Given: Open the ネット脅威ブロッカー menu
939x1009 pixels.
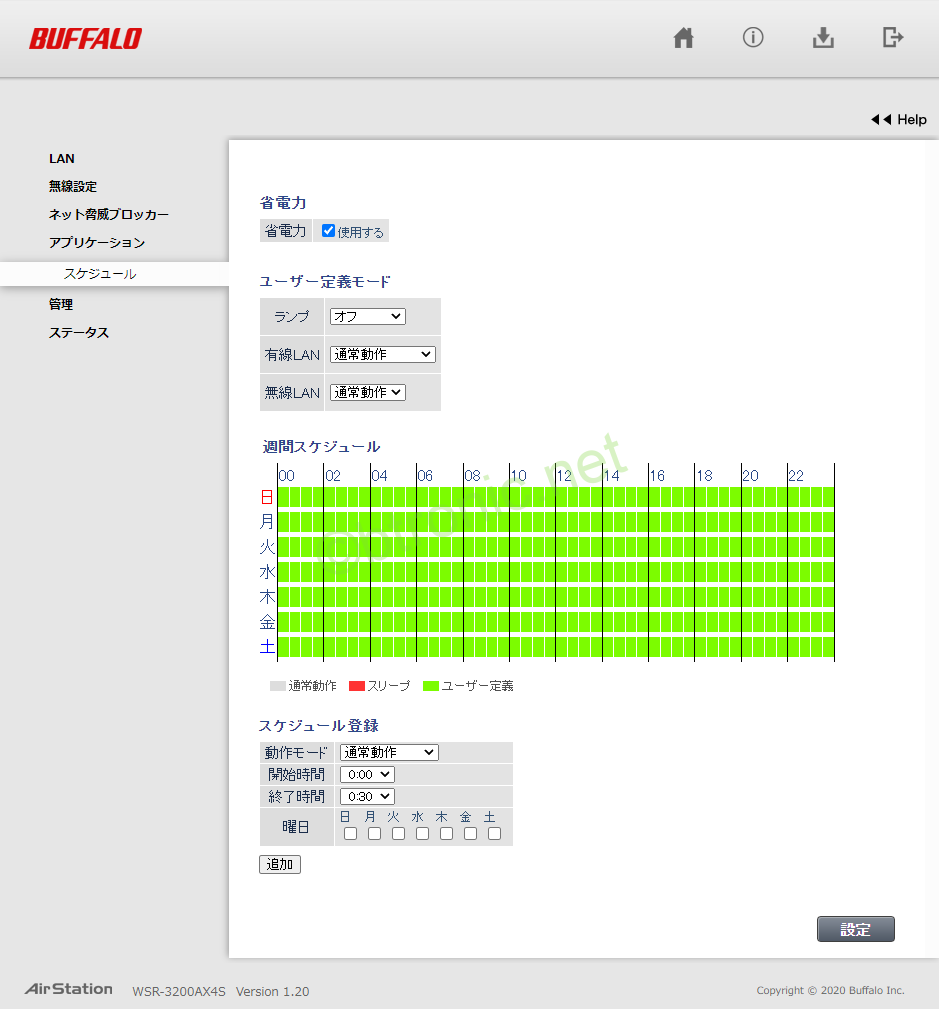Looking at the screenshot, I should pyautogui.click(x=109, y=214).
